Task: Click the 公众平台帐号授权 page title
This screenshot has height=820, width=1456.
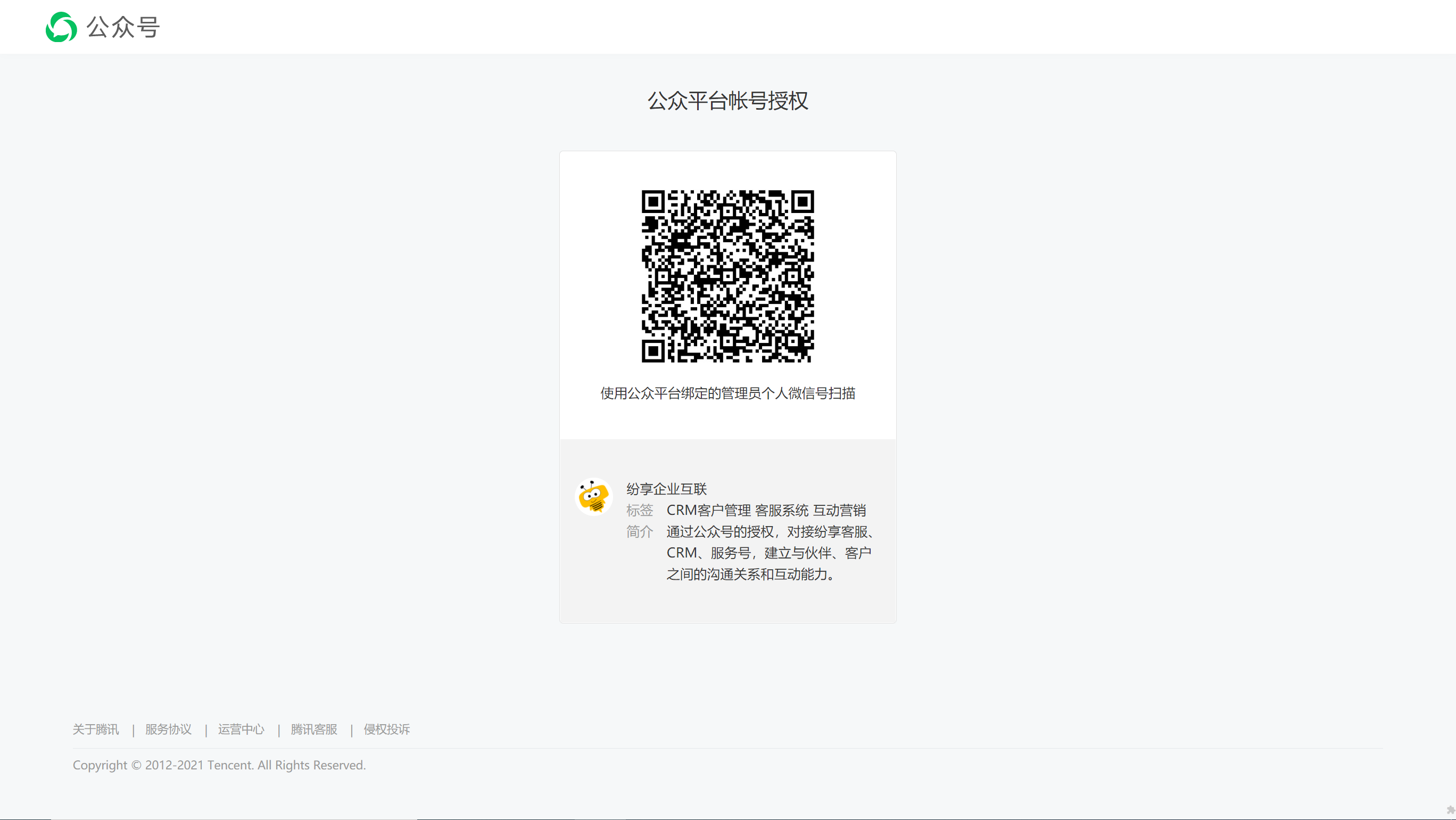Action: [x=727, y=101]
